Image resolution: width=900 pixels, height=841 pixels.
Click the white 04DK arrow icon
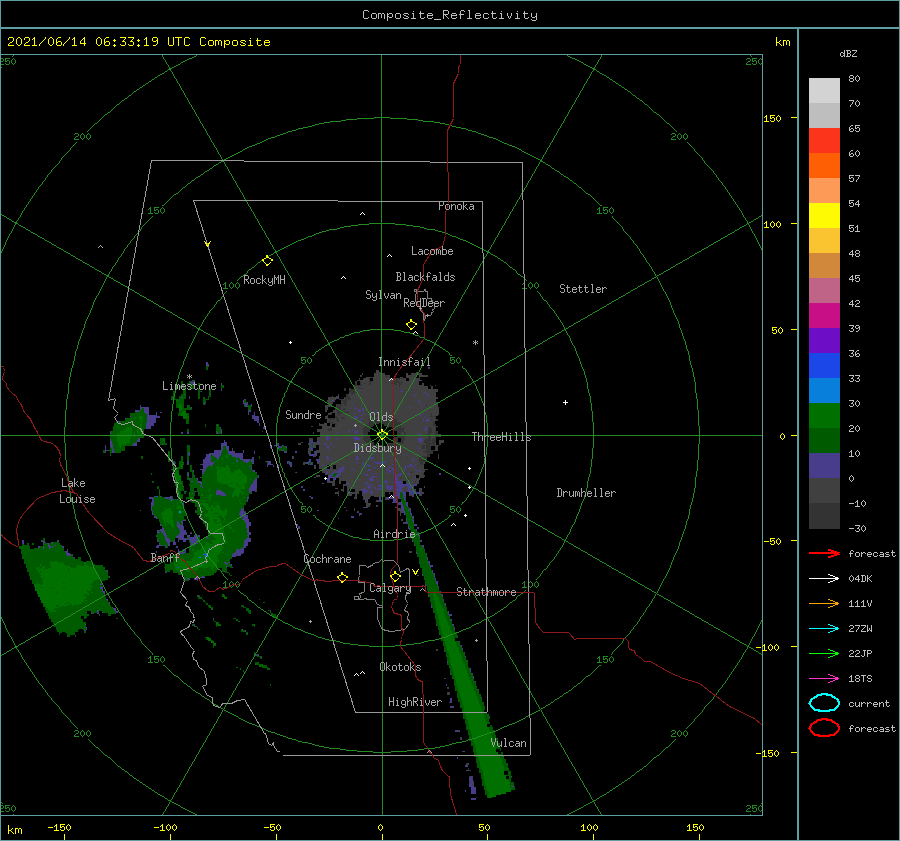(x=824, y=579)
